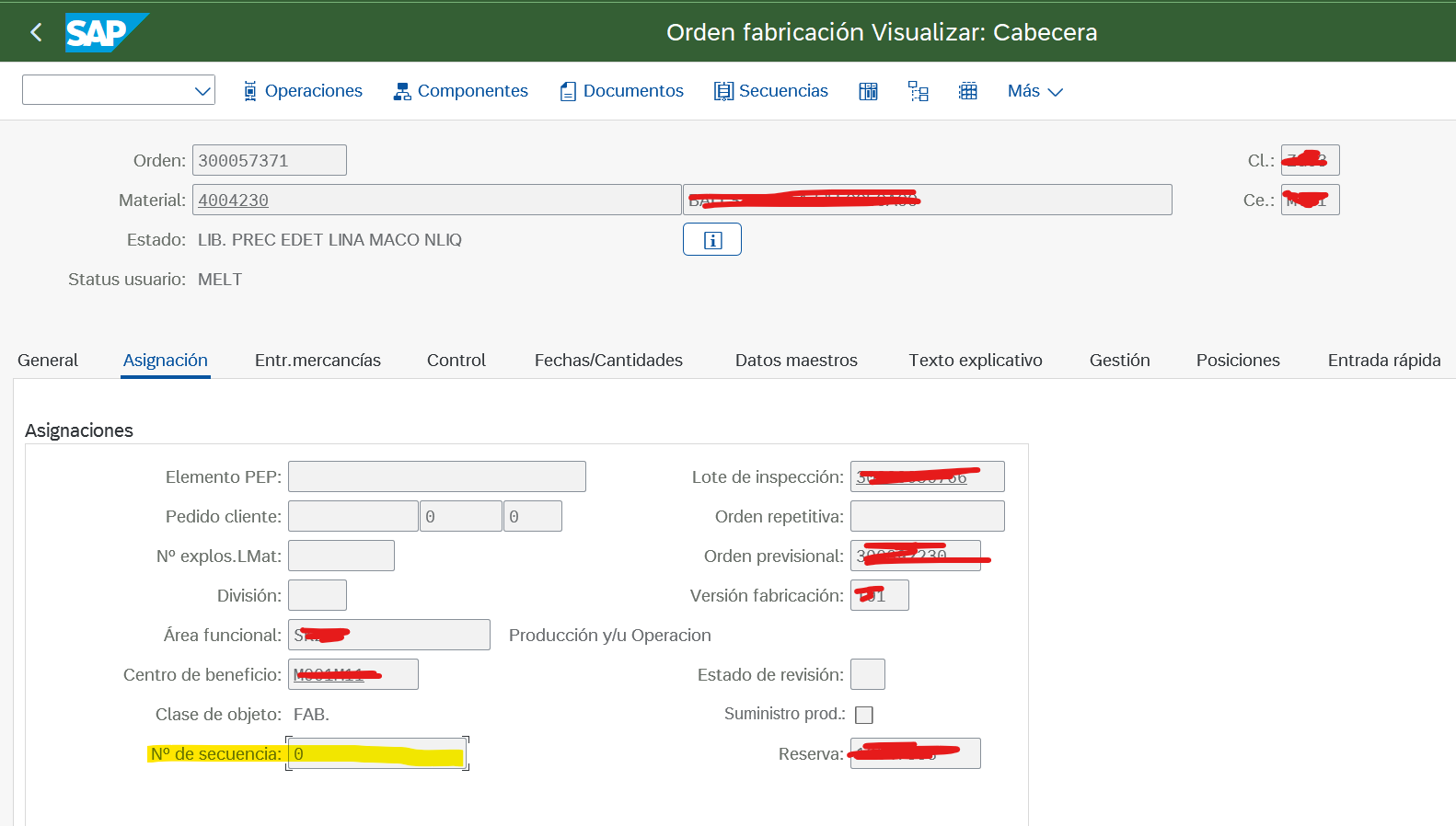Switch to the General tab
The image size is (1456, 826).
click(48, 361)
